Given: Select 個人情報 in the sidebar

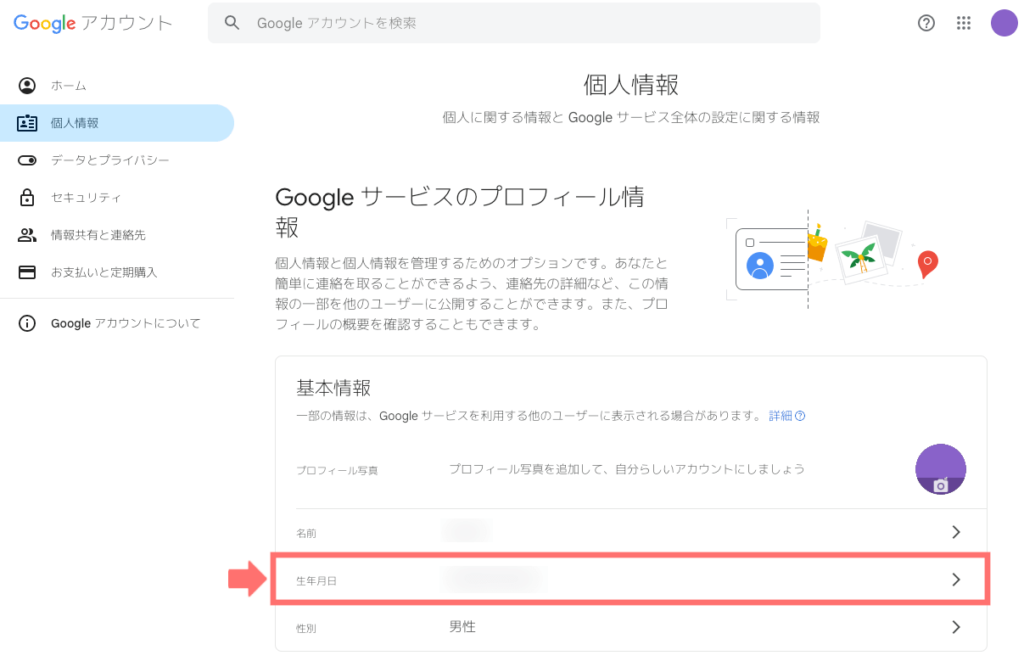Looking at the screenshot, I should [117, 123].
